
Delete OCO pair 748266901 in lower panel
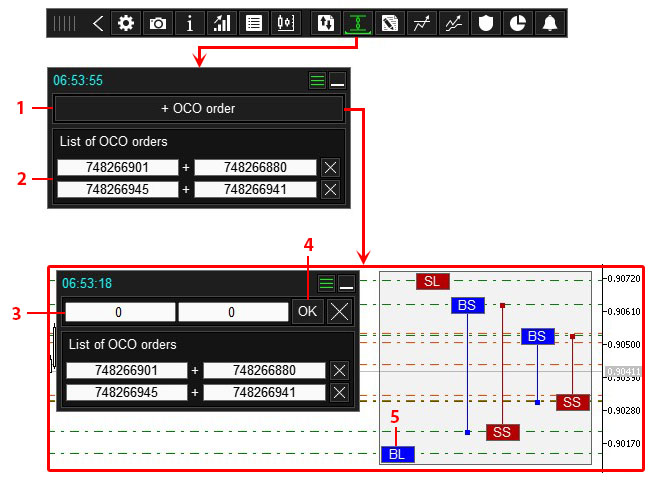[339, 370]
